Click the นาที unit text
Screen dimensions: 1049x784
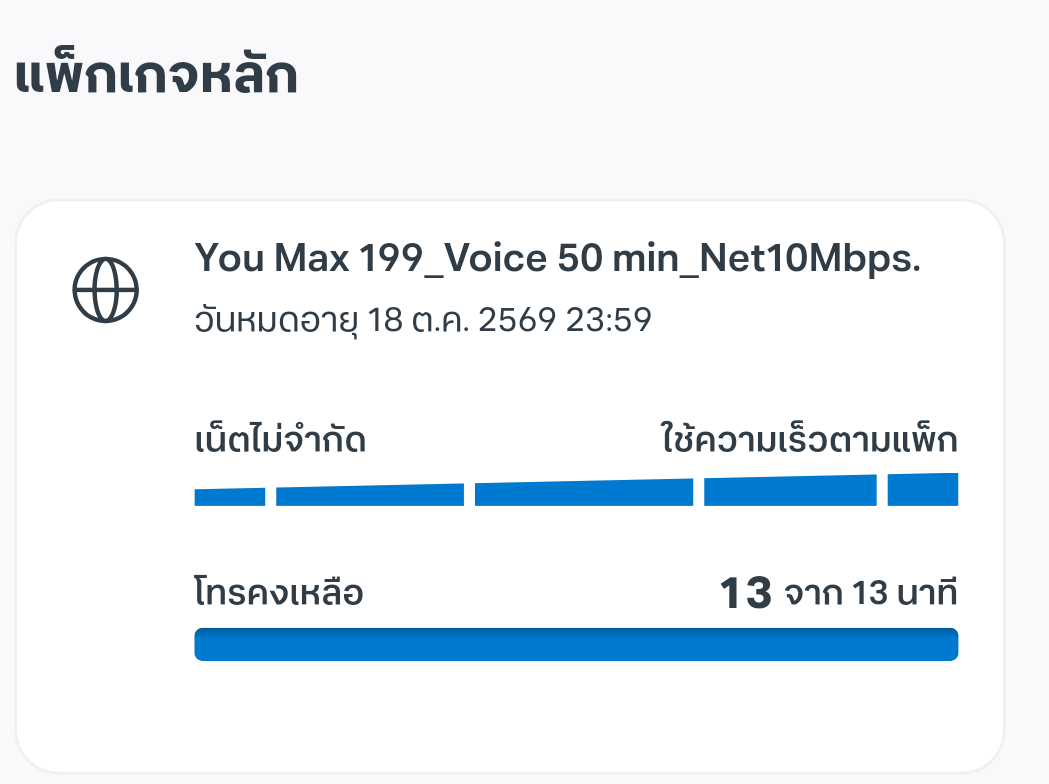(923, 594)
